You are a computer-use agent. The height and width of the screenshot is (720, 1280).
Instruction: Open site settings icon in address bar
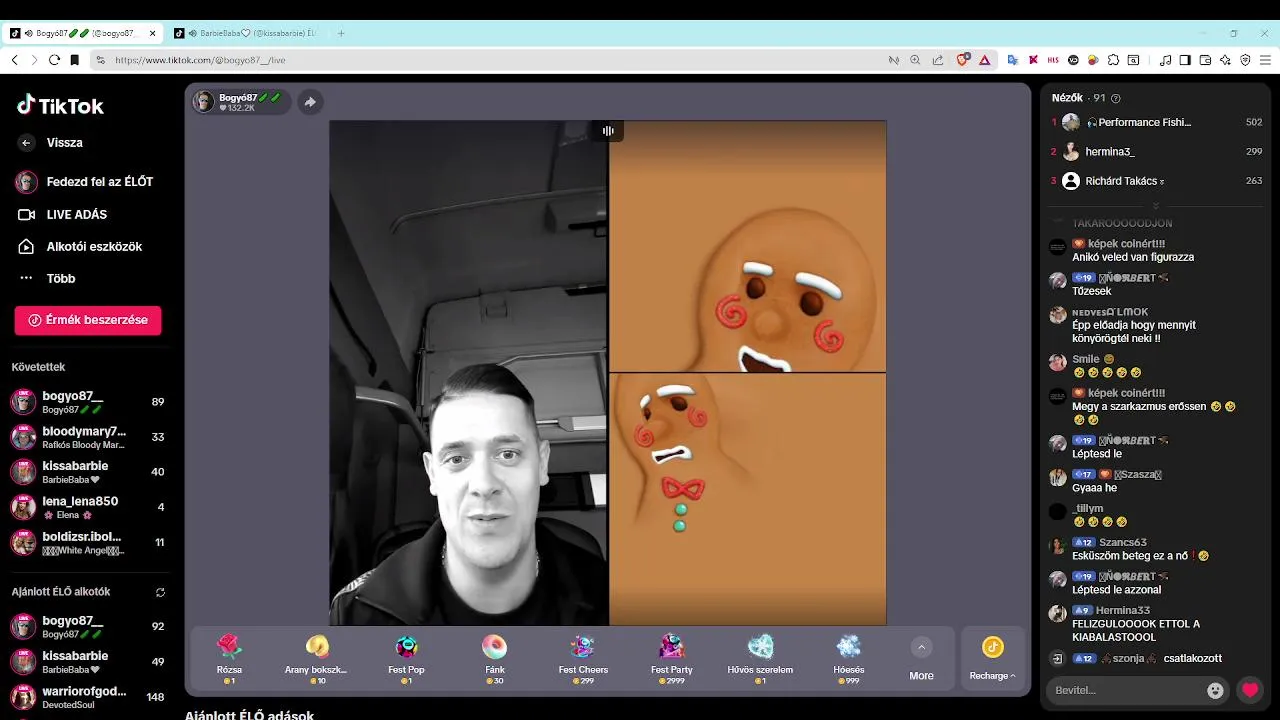click(x=100, y=60)
